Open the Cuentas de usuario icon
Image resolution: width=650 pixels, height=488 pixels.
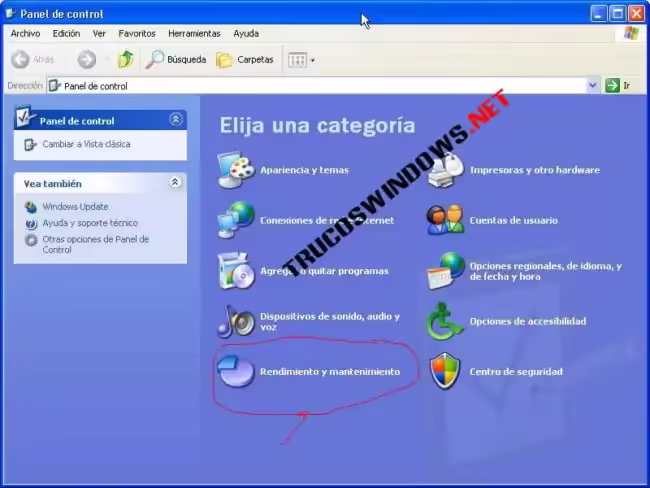(x=446, y=220)
